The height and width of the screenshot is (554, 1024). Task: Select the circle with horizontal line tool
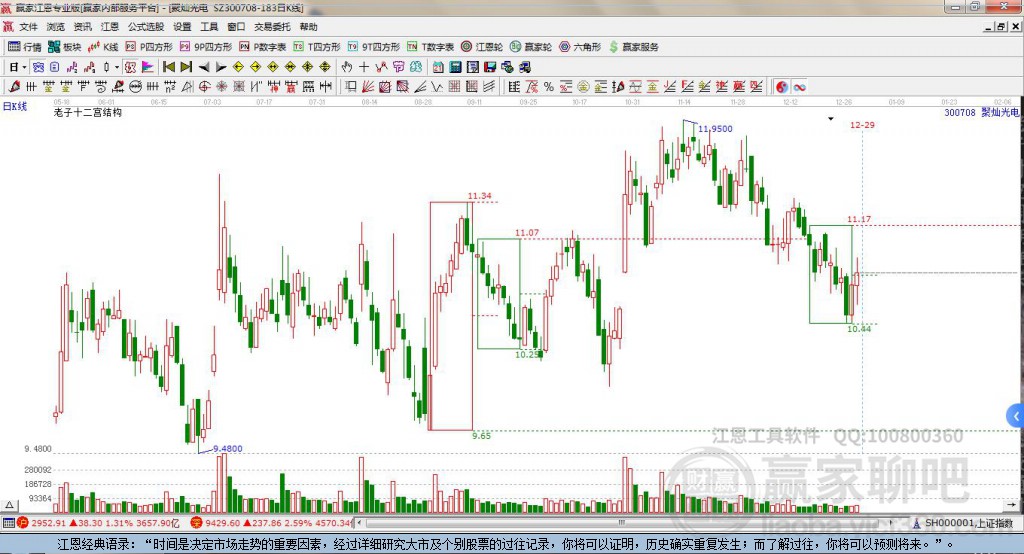tap(135, 86)
